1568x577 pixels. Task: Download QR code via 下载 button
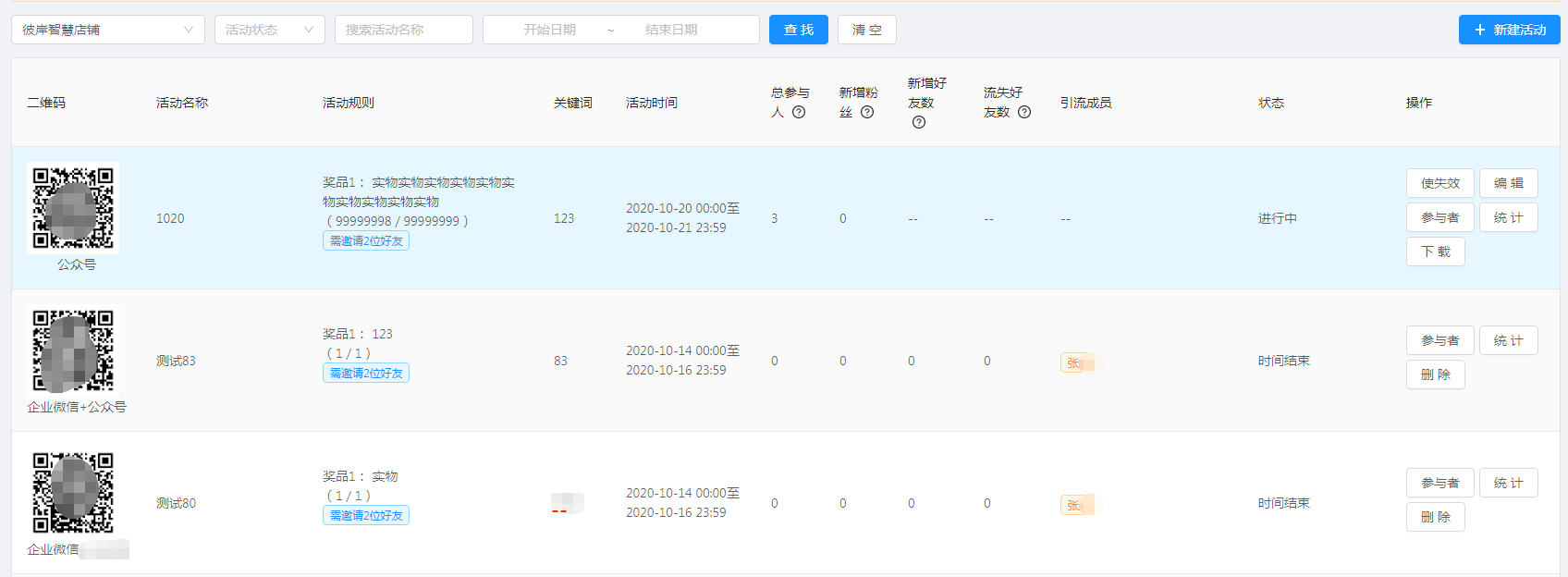point(1435,252)
